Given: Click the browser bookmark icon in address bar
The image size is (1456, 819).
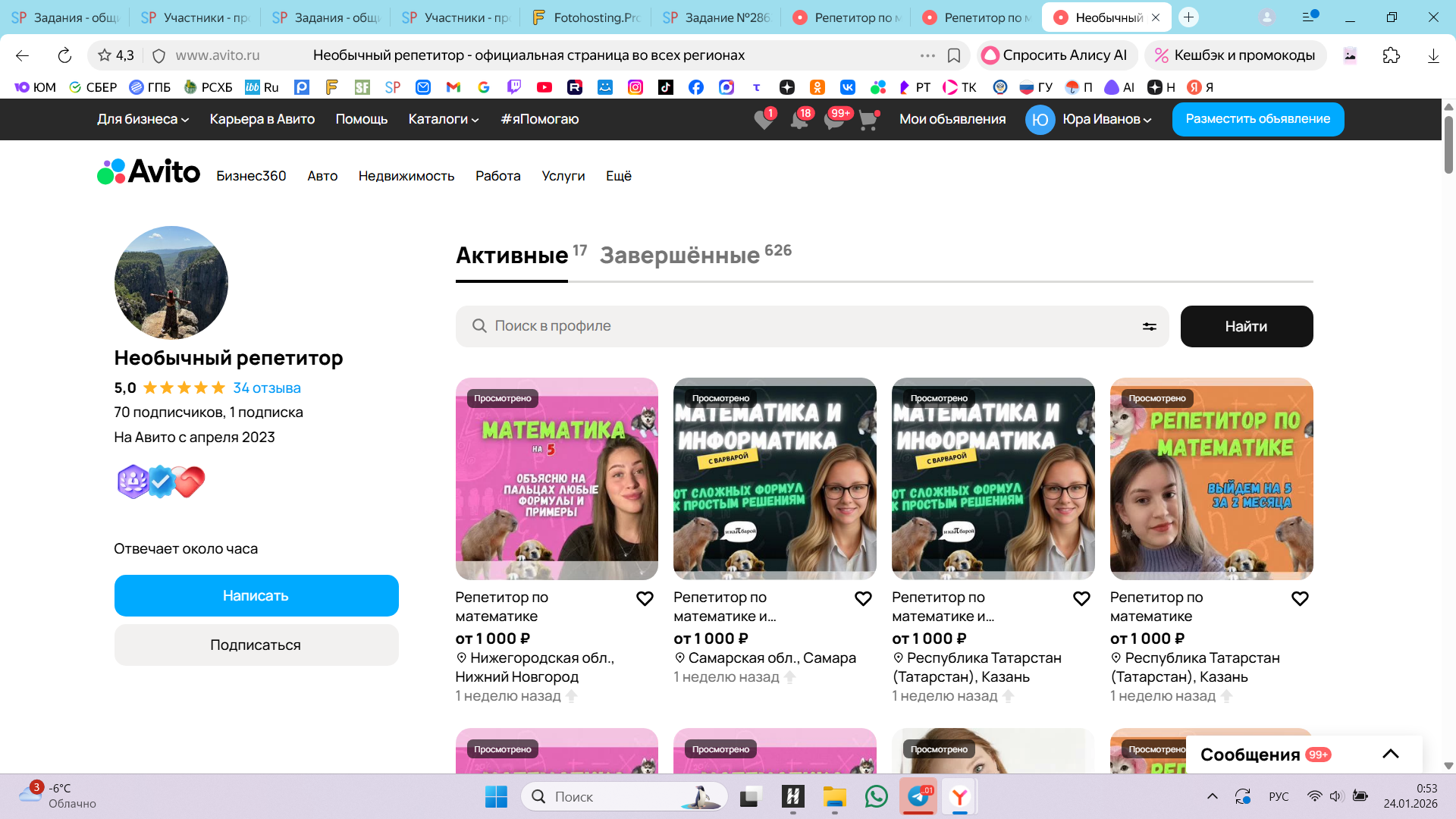Looking at the screenshot, I should point(954,55).
